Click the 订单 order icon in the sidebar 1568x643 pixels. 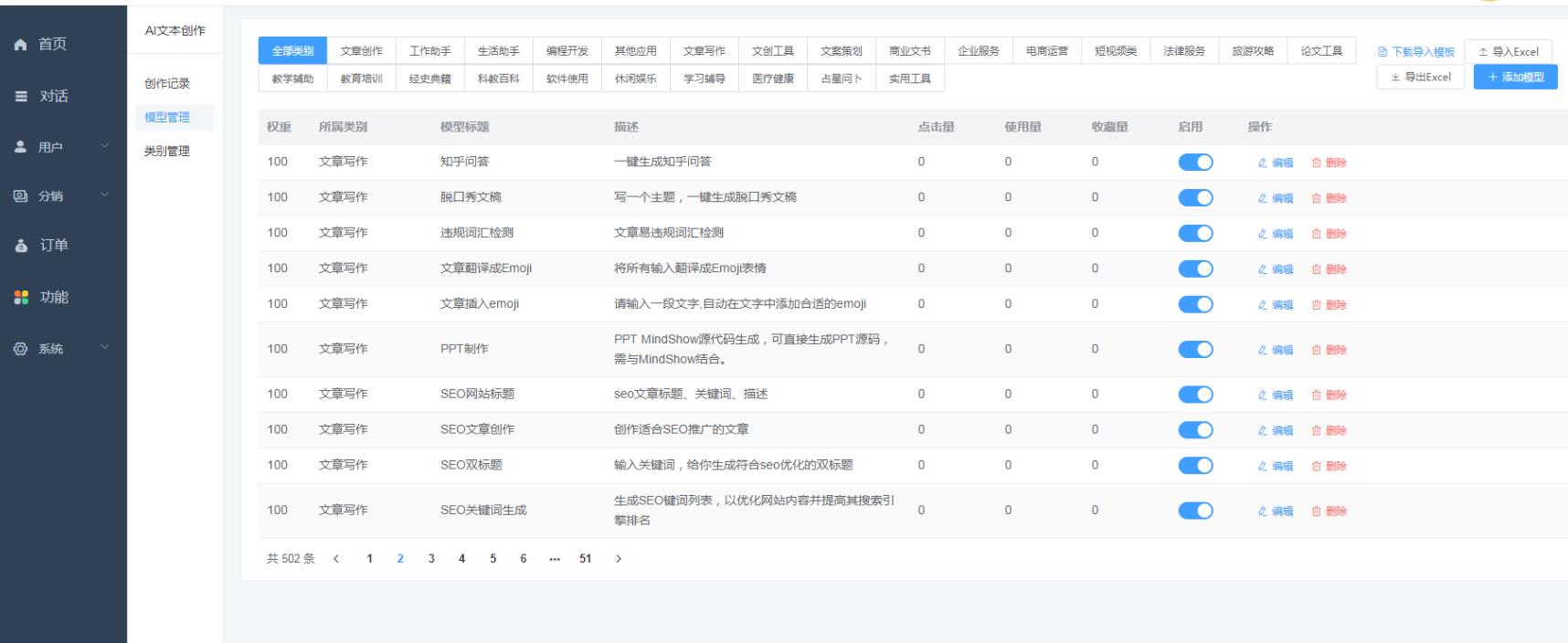pyautogui.click(x=20, y=246)
